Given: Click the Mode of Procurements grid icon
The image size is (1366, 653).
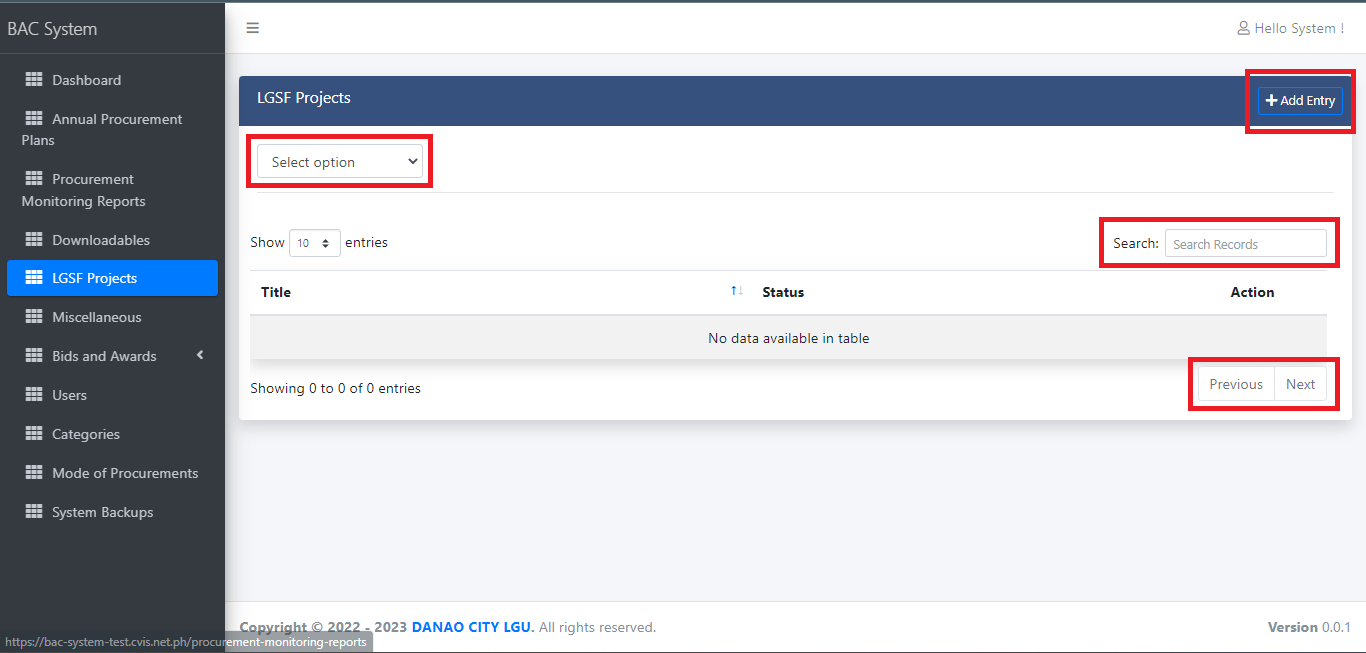Looking at the screenshot, I should click(34, 472).
